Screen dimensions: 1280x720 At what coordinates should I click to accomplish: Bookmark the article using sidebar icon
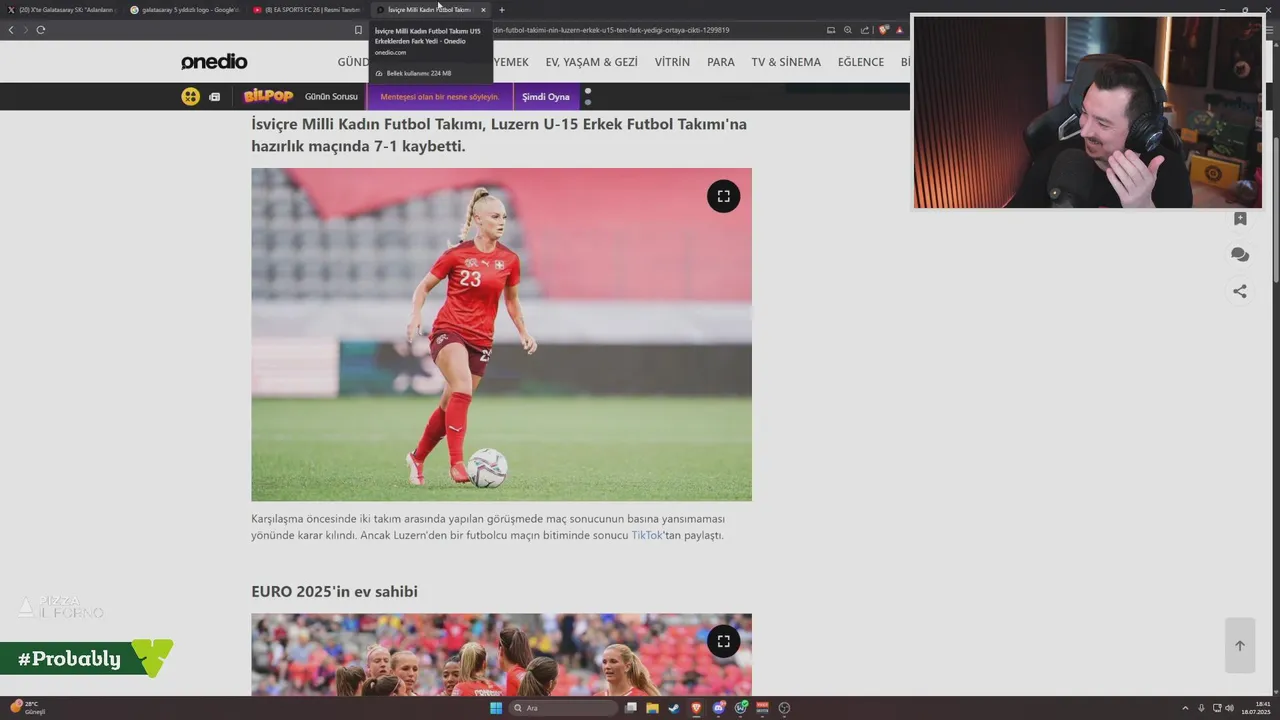(x=1240, y=218)
